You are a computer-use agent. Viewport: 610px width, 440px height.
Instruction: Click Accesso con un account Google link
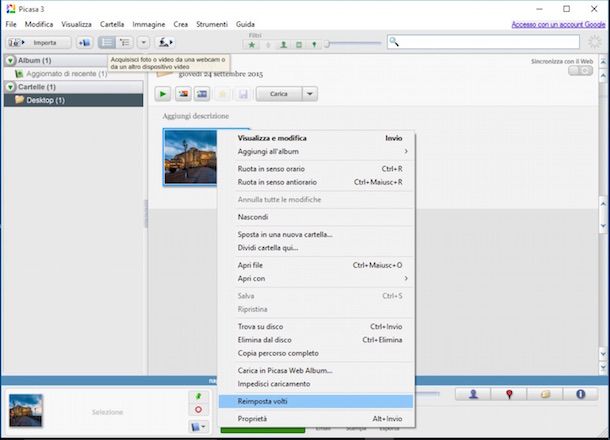[557, 23]
